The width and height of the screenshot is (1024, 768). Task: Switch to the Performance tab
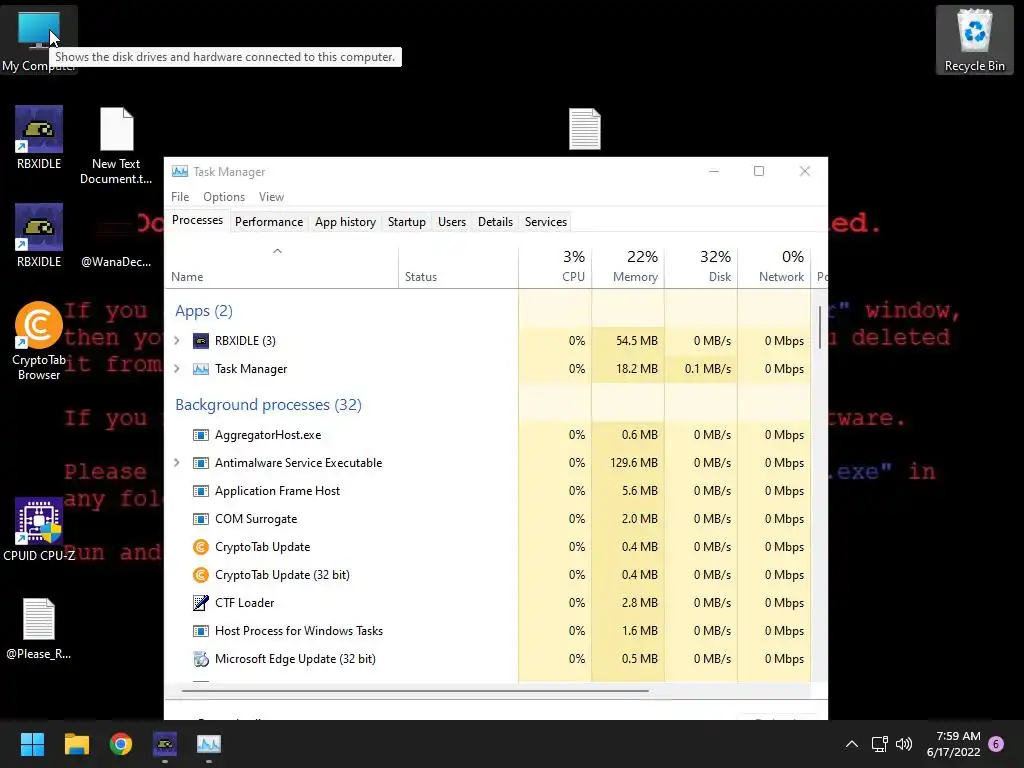tap(269, 222)
